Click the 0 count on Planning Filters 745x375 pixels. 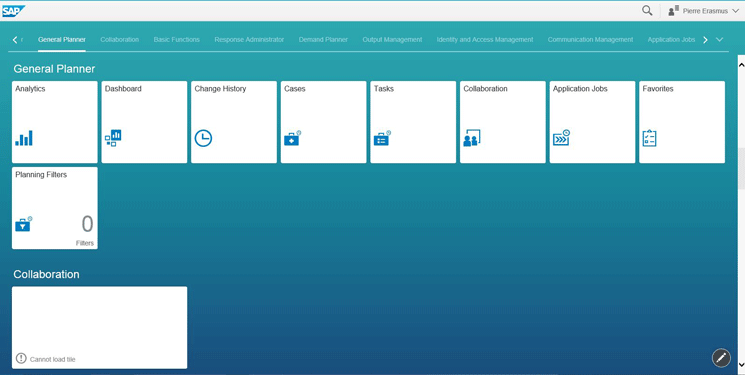(x=87, y=224)
